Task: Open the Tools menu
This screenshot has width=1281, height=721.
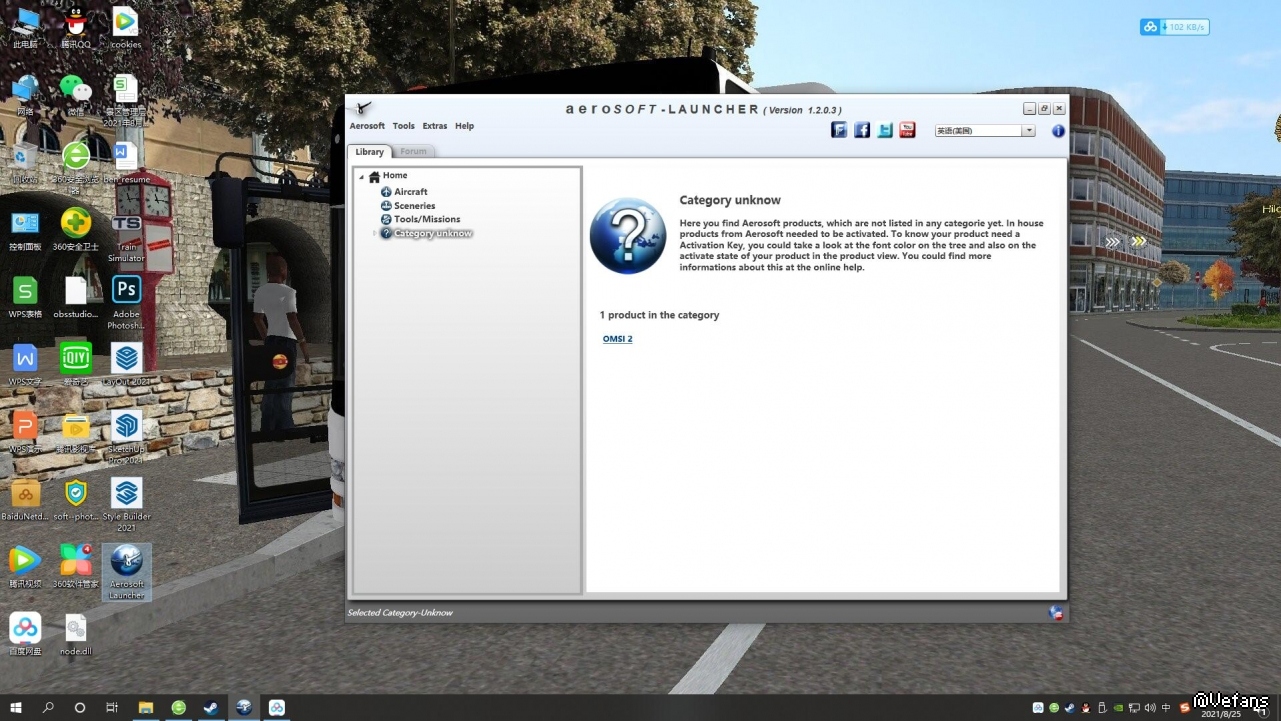Action: coord(404,126)
